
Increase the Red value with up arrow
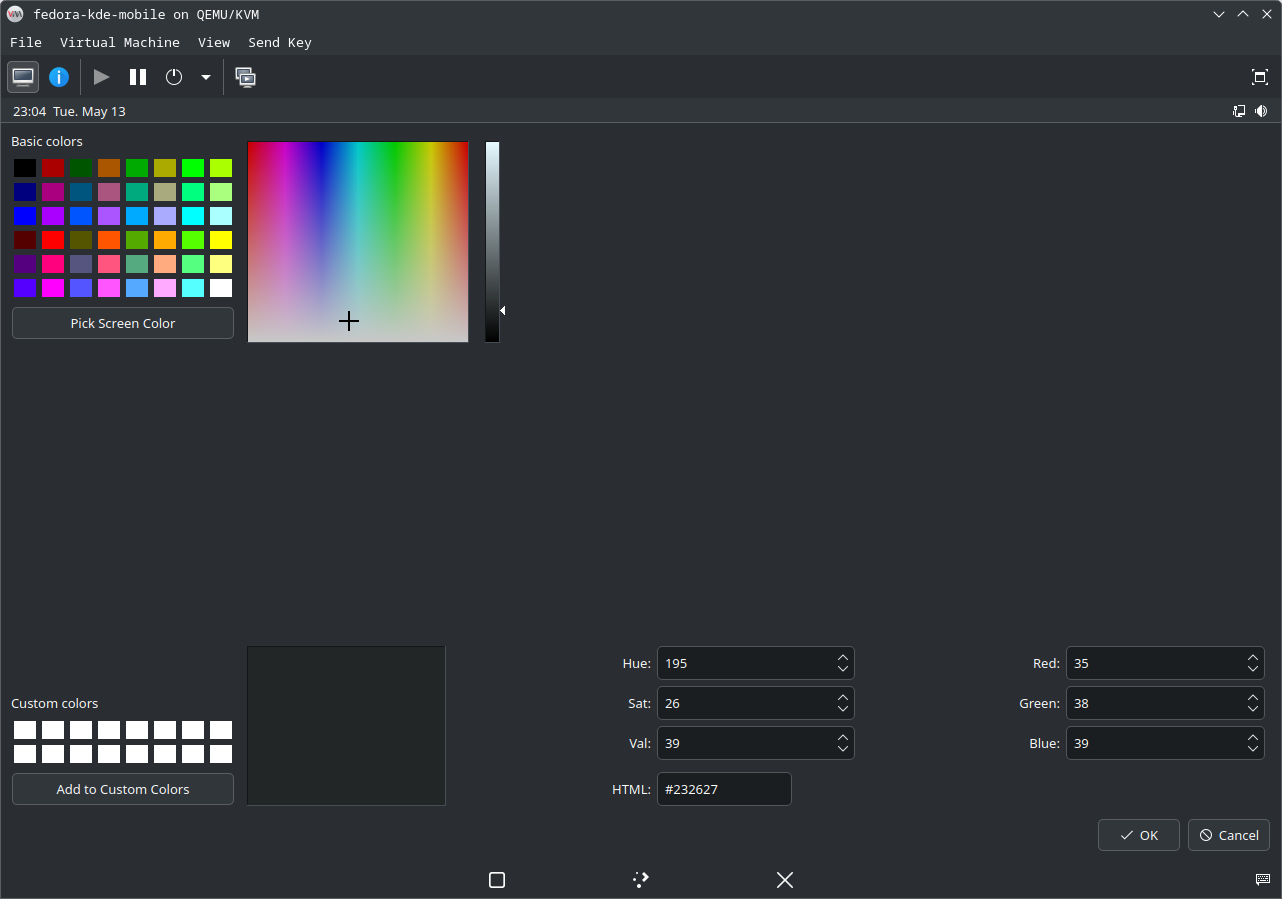click(1253, 657)
